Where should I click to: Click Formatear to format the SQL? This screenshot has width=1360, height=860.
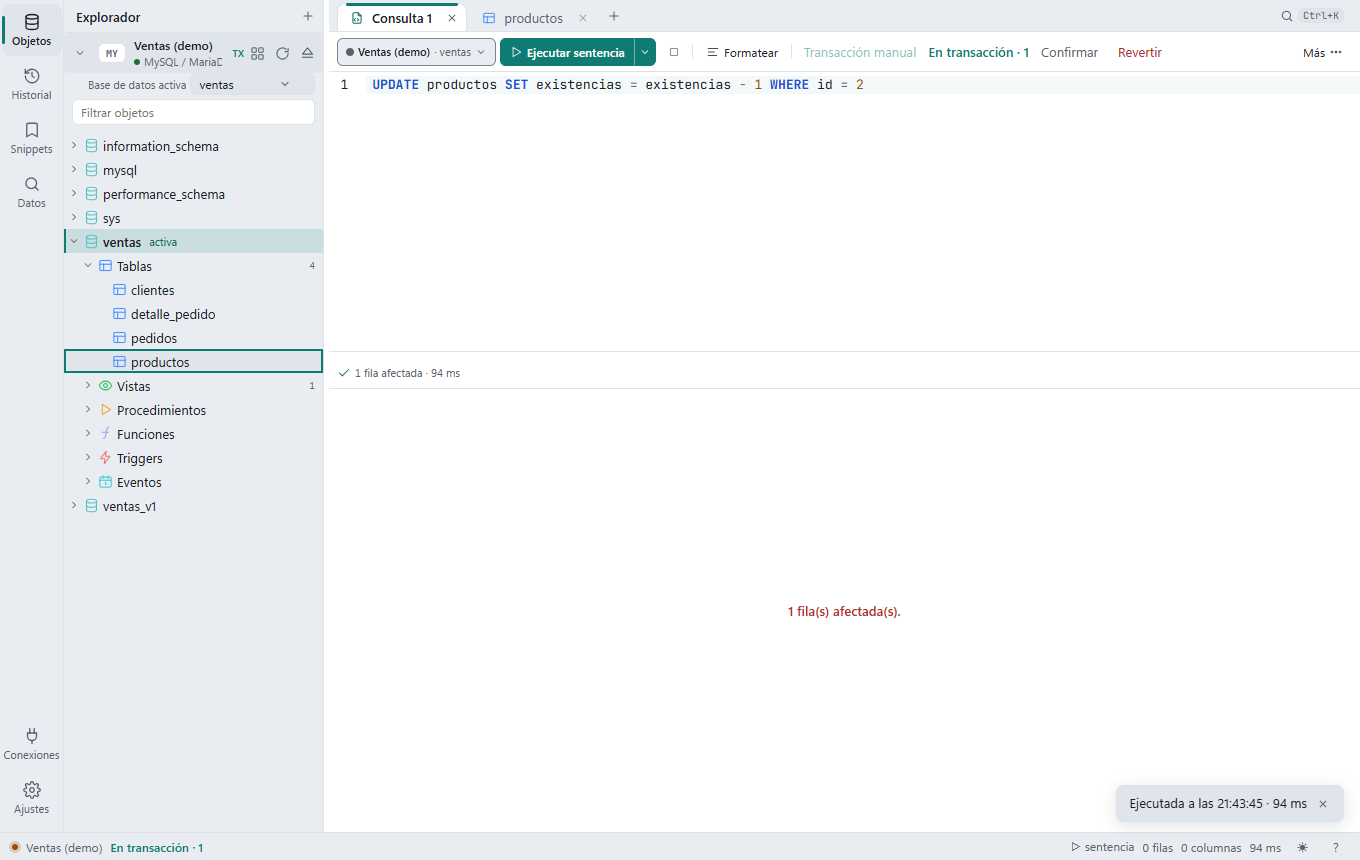coord(742,52)
